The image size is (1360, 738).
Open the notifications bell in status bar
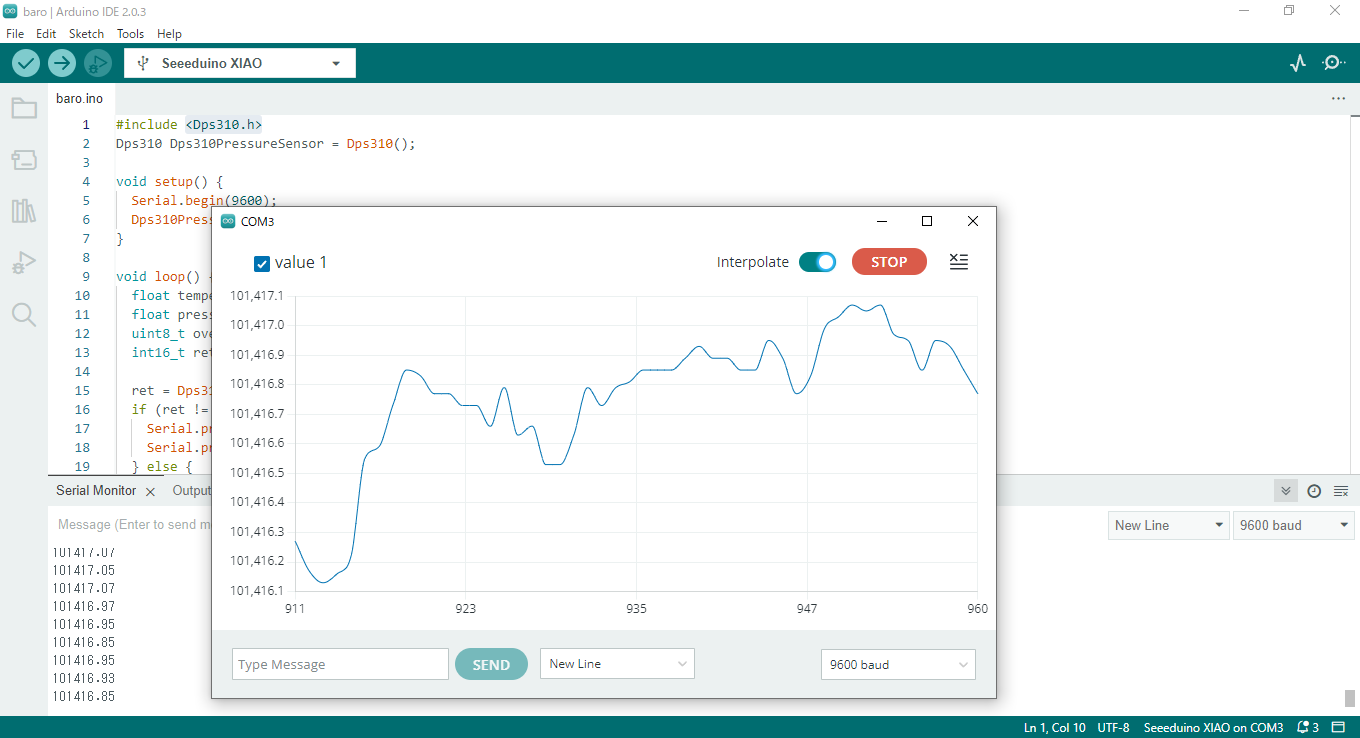point(1308,727)
